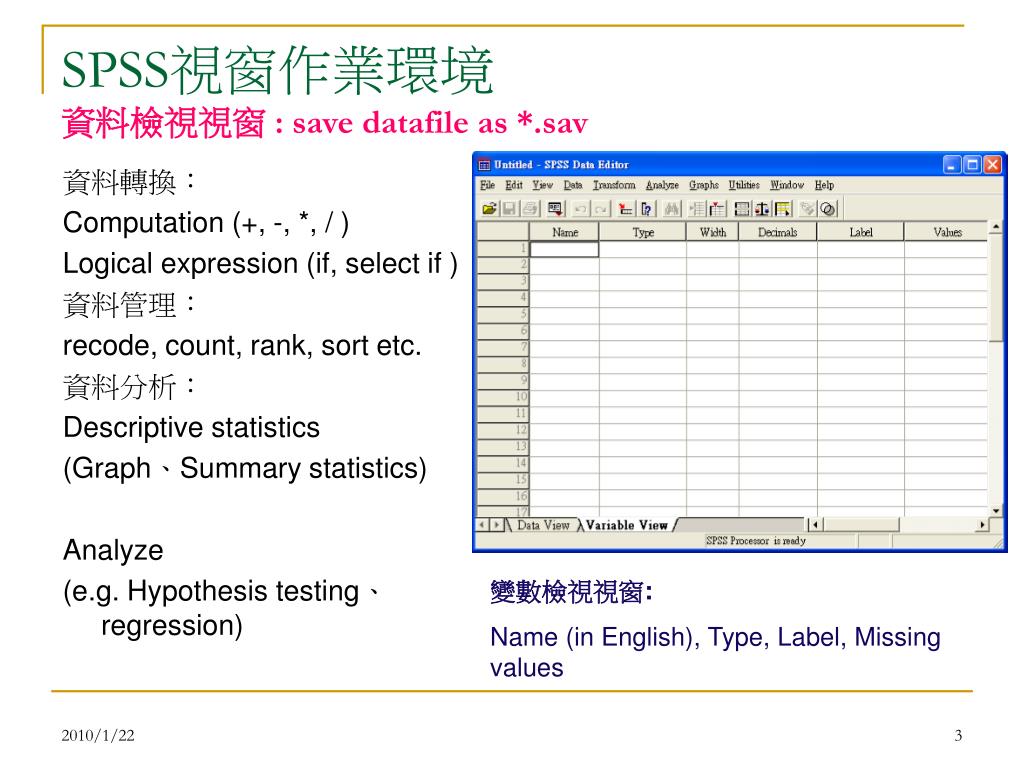Click 'SPSS Processor is ready' status text

click(x=756, y=541)
